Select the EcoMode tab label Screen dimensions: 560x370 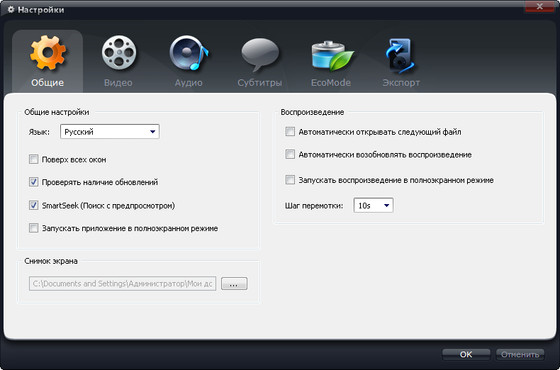coord(331,83)
